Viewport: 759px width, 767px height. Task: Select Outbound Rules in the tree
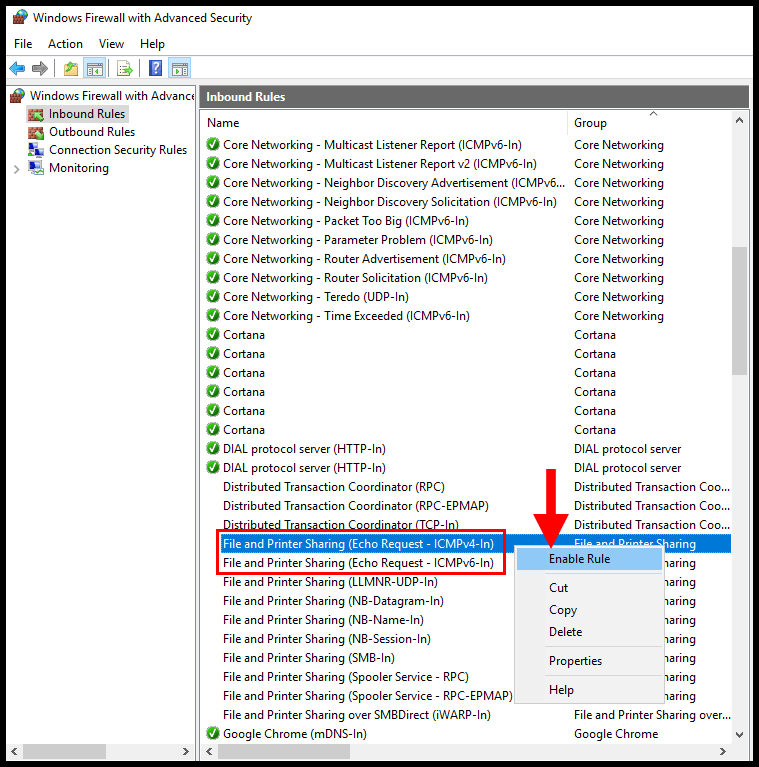click(x=92, y=132)
